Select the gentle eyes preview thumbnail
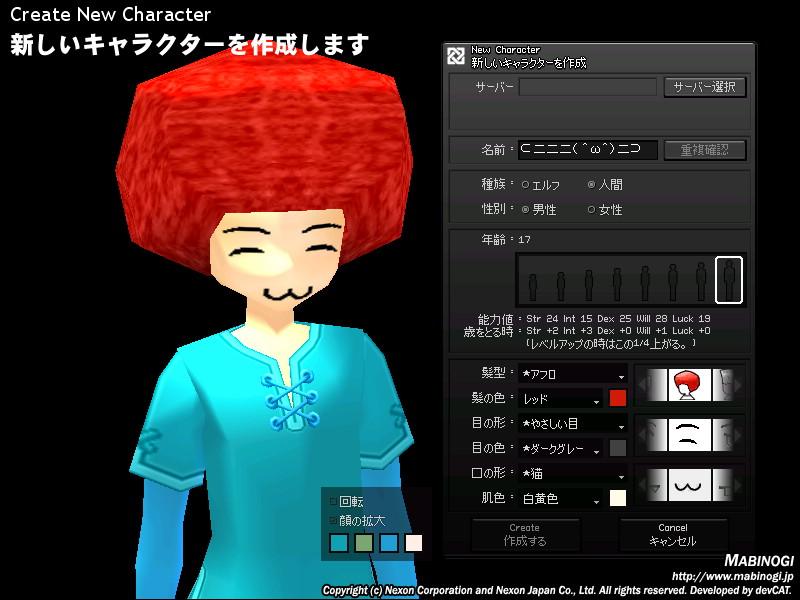Image resolution: width=800 pixels, height=600 pixels. pos(689,435)
